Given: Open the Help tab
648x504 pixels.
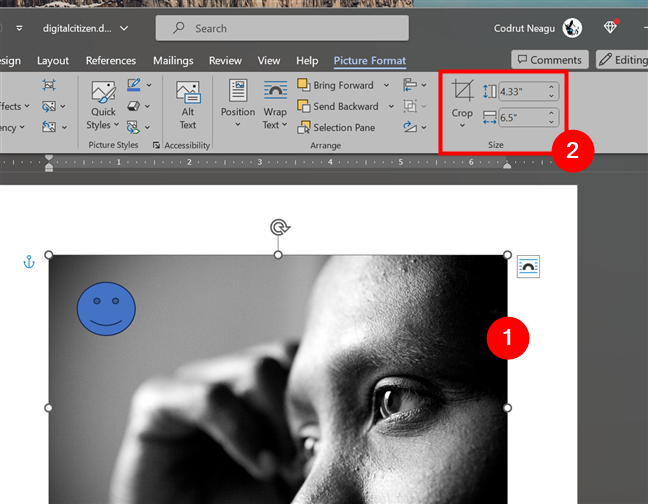Looking at the screenshot, I should click(x=307, y=61).
